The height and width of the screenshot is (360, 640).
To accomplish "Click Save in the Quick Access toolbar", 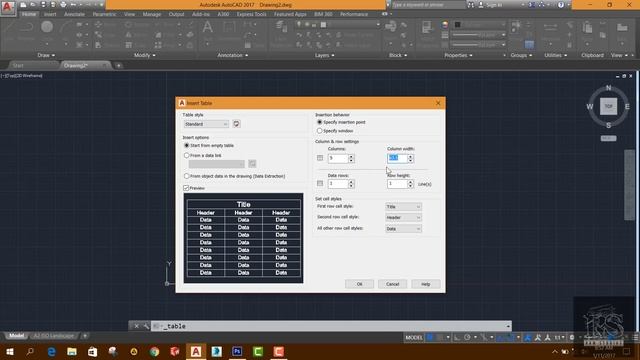I will coord(43,4).
